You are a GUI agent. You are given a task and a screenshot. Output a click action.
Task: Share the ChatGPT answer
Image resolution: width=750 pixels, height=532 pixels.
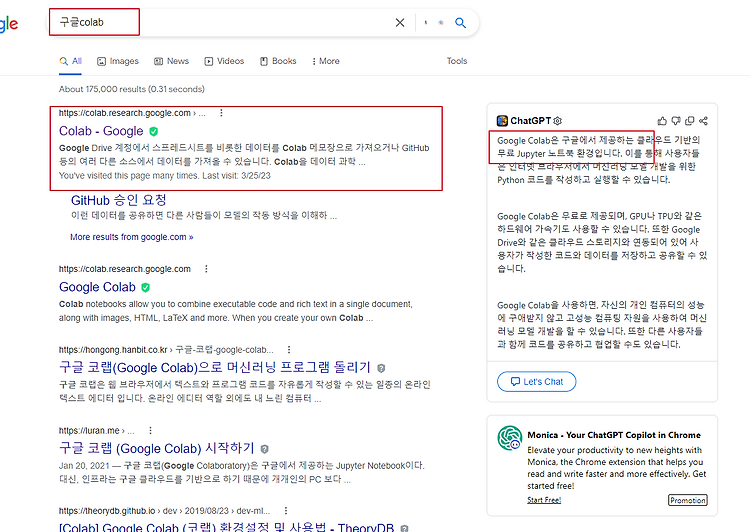coord(703,121)
